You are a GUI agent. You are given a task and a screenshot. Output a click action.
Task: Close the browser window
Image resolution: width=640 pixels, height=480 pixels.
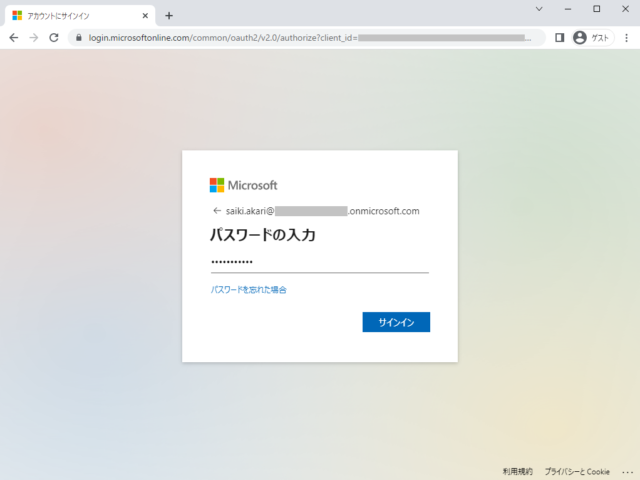point(625,9)
